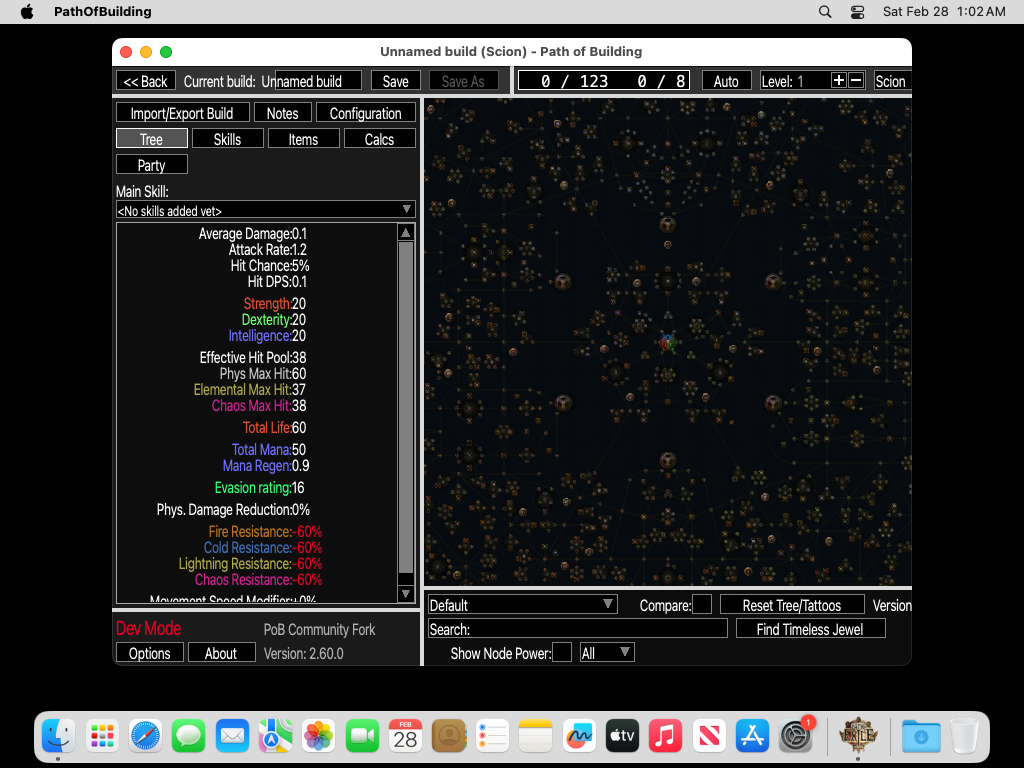Image resolution: width=1024 pixels, height=768 pixels.
Task: Click stats panel scrollbar thumb
Action: [406, 408]
